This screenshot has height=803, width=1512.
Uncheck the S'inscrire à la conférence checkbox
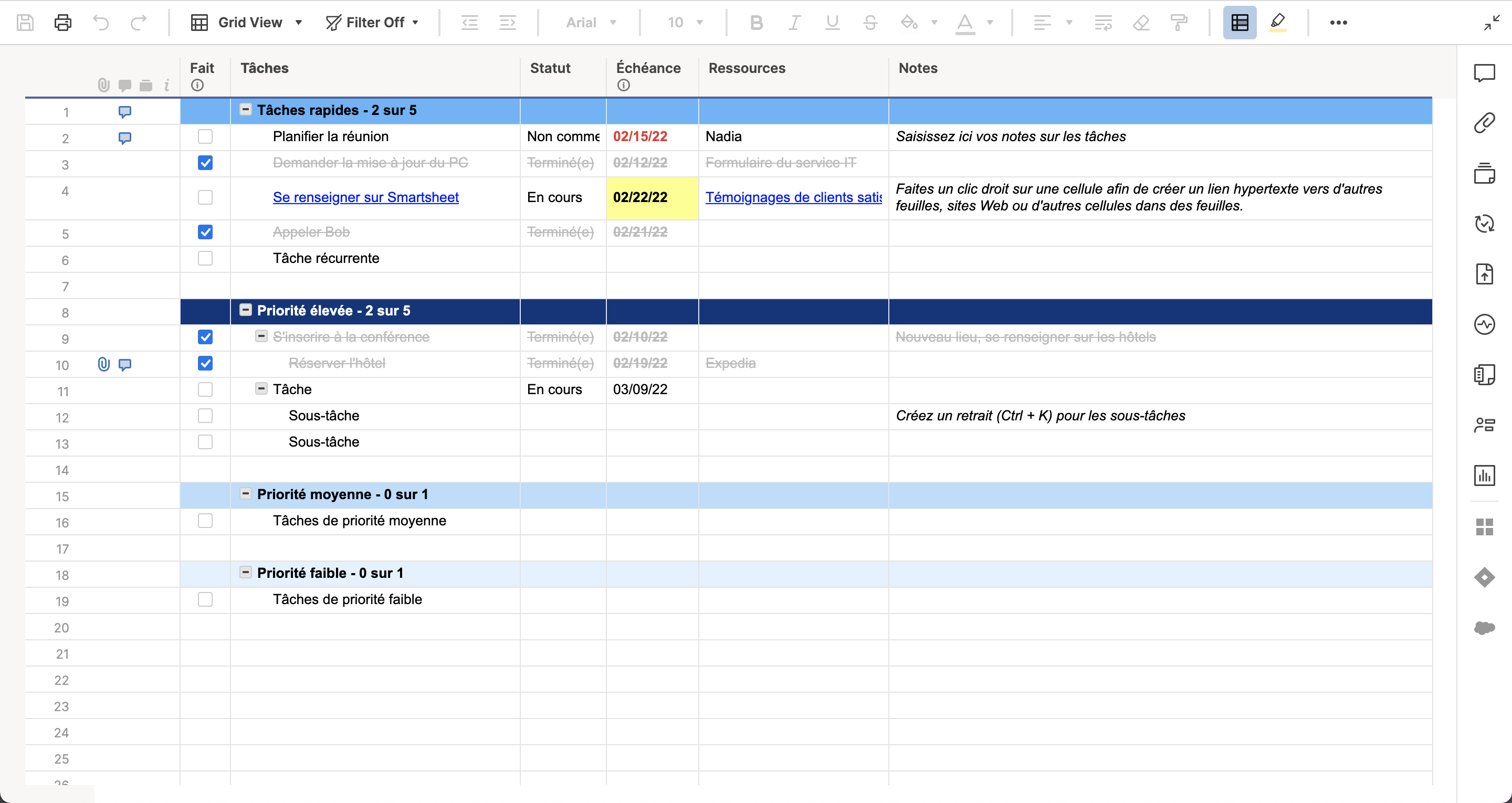(205, 337)
